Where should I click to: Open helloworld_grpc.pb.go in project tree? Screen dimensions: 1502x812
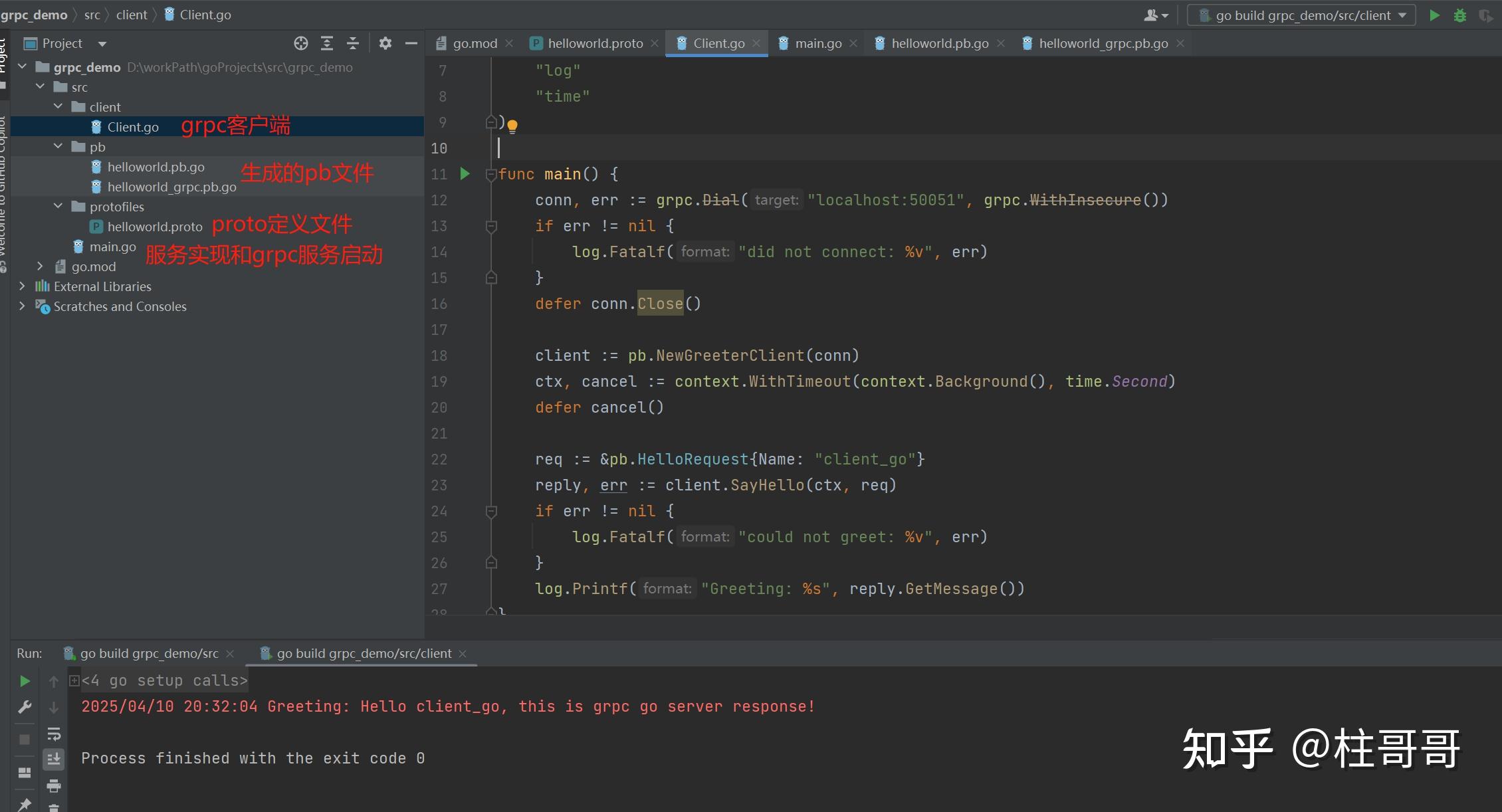171,187
